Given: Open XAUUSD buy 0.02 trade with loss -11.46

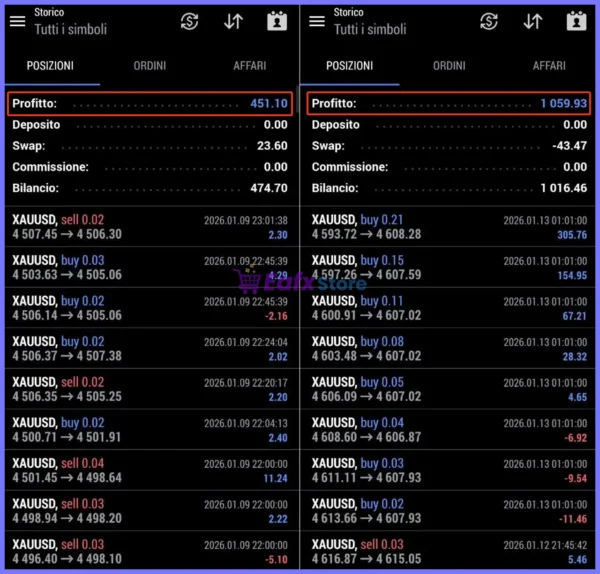Looking at the screenshot, I should click(448, 510).
